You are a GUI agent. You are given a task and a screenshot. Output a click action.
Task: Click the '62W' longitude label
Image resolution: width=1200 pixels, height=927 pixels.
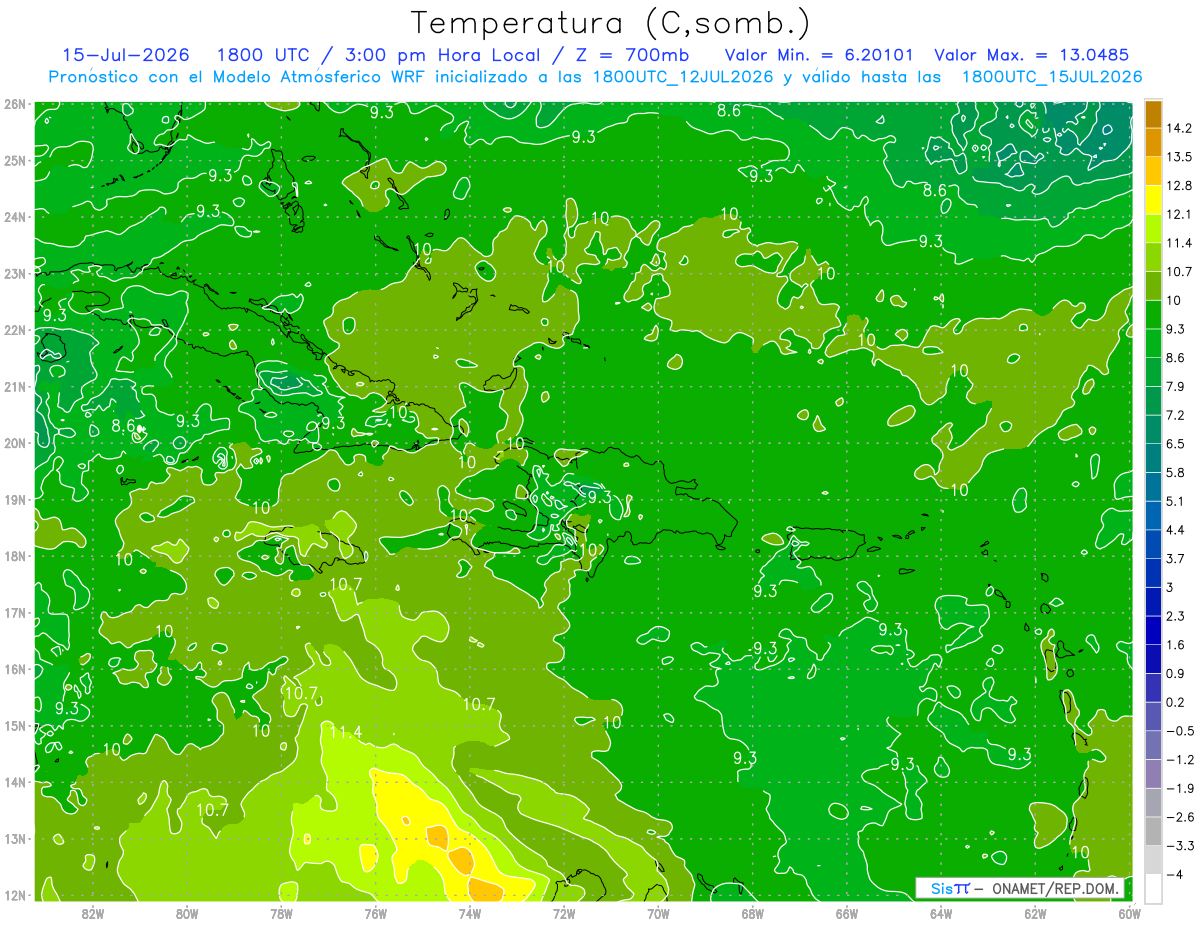coord(1035,913)
